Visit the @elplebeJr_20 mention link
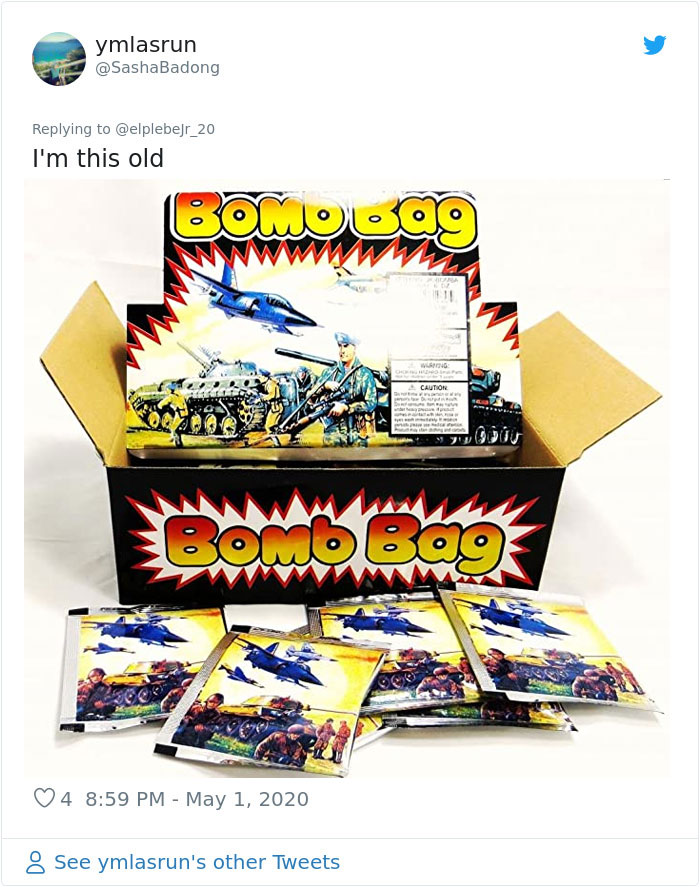 coord(165,129)
